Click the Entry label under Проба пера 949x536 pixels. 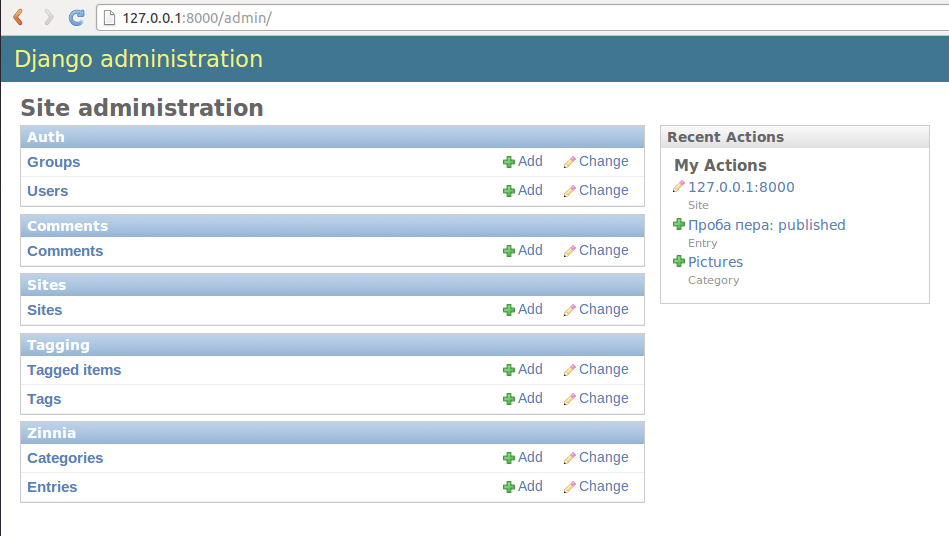point(703,243)
